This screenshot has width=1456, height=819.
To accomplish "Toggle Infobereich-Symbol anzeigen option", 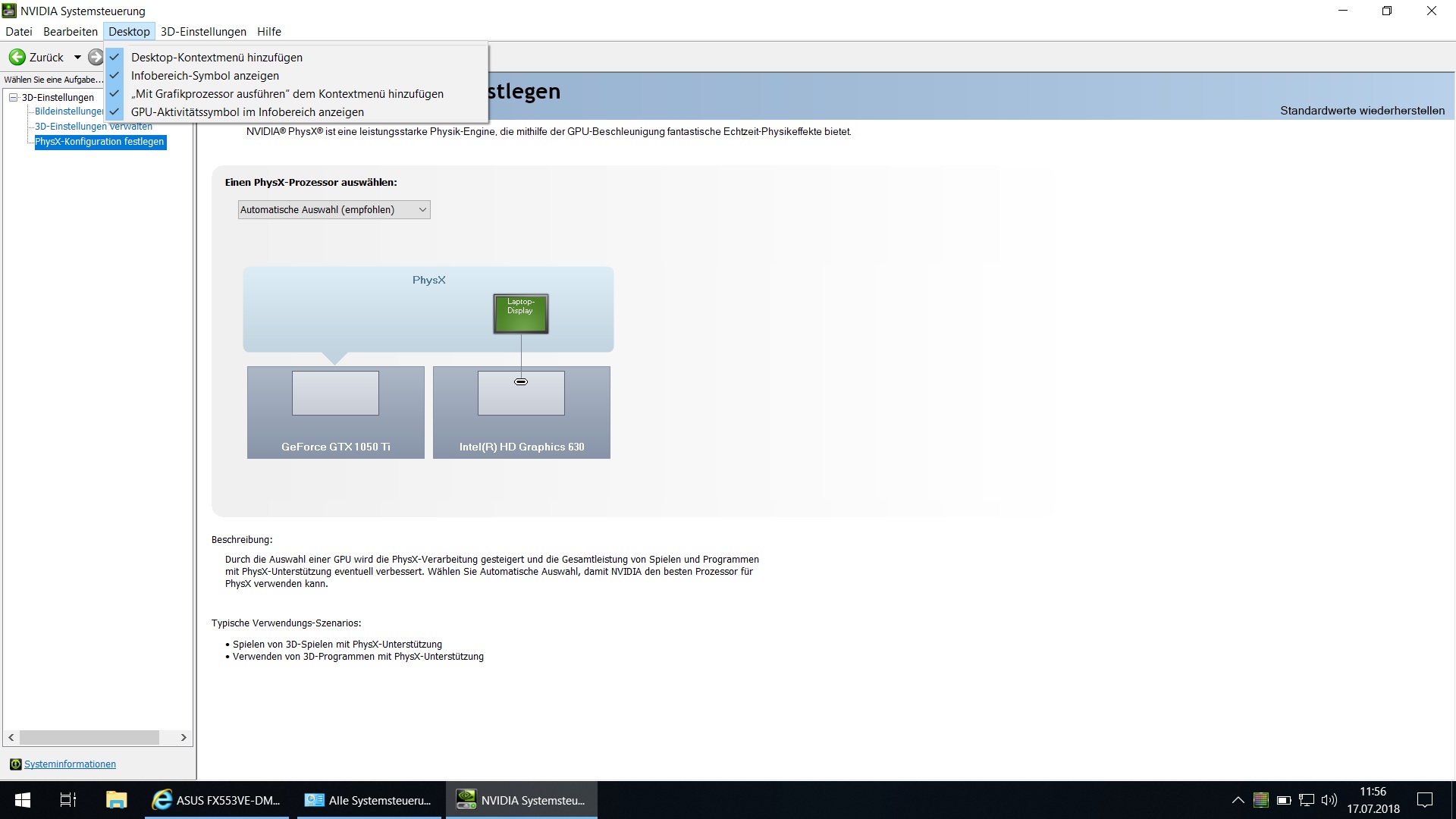I will point(205,76).
